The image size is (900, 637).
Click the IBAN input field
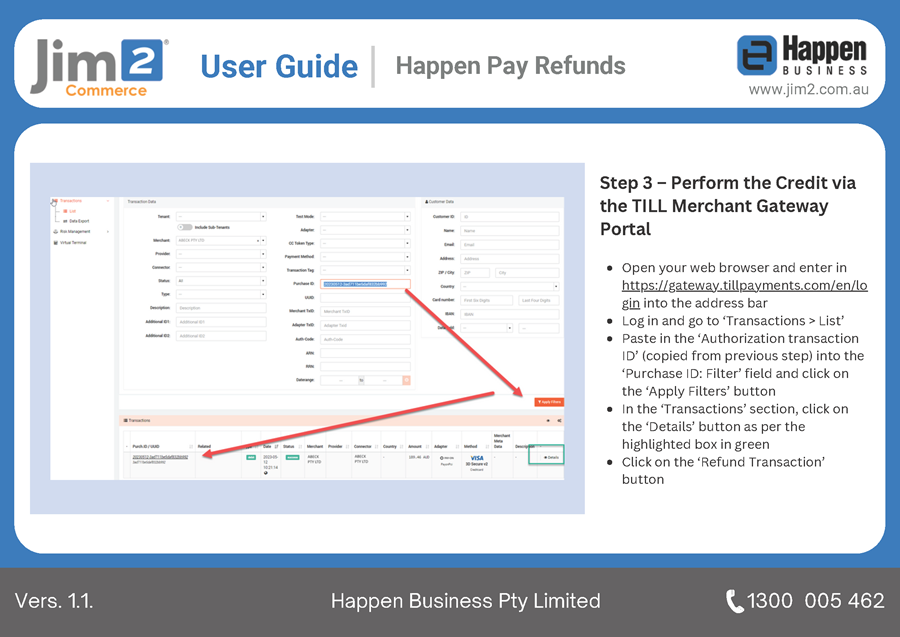[x=510, y=314]
